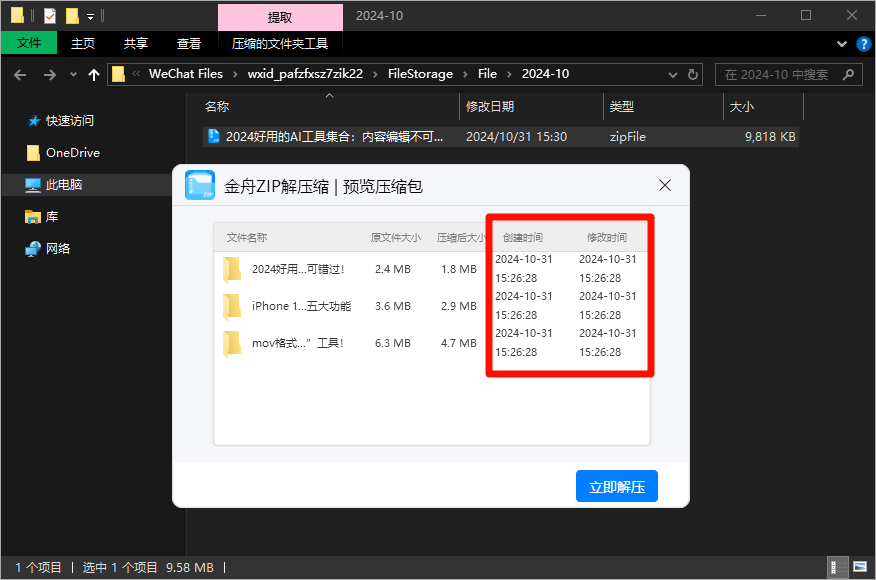Expand the ribbon chevron
This screenshot has height=580, width=876.
tap(841, 44)
